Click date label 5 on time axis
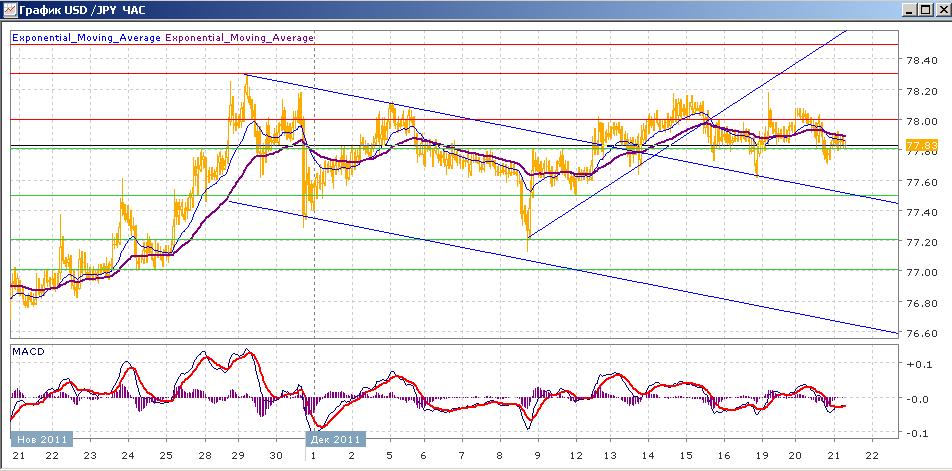The width and height of the screenshot is (952, 471). click(390, 456)
